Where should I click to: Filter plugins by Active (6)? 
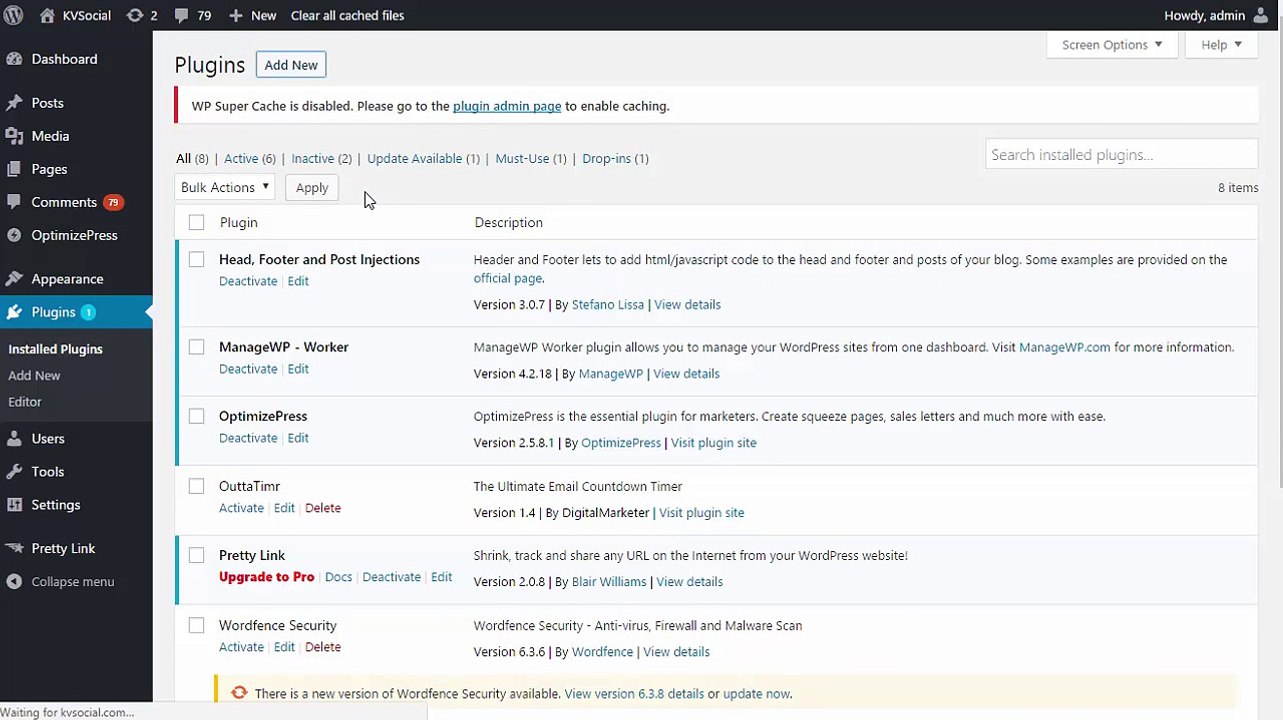(x=250, y=158)
